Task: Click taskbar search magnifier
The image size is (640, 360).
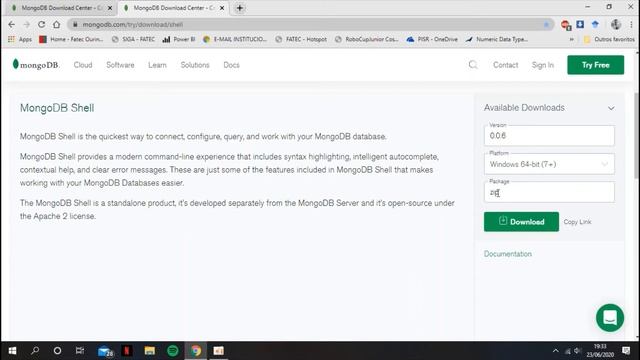Action: tap(35, 351)
